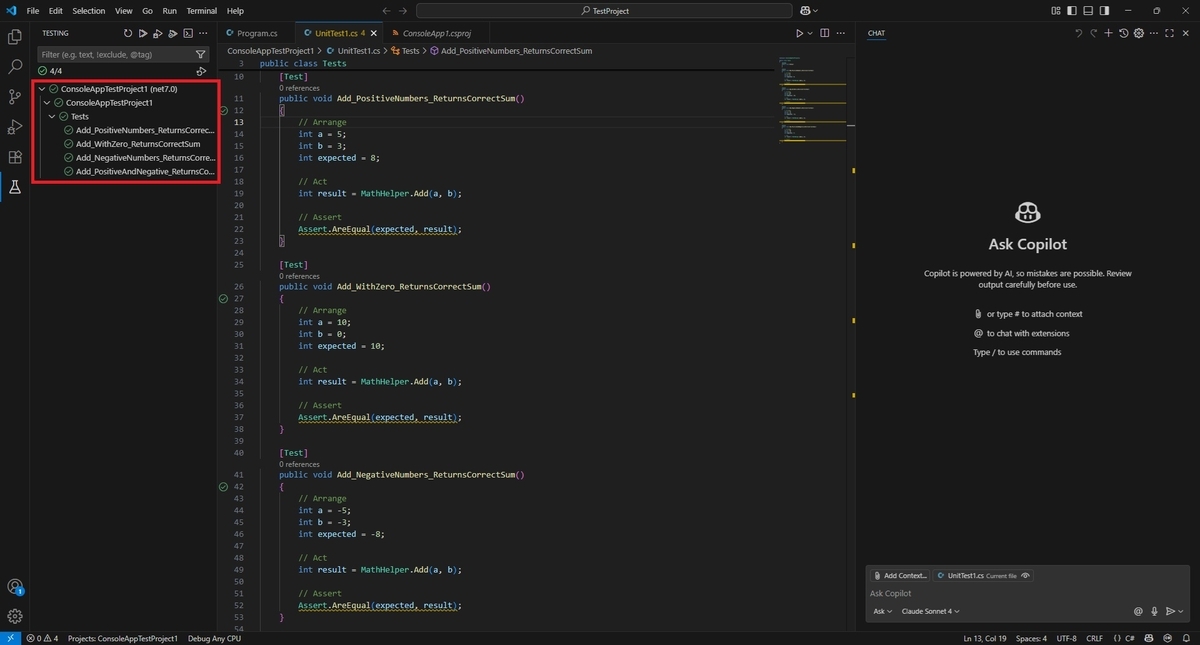Open the Terminal menu
Screen dimensions: 1200x645
point(202,11)
